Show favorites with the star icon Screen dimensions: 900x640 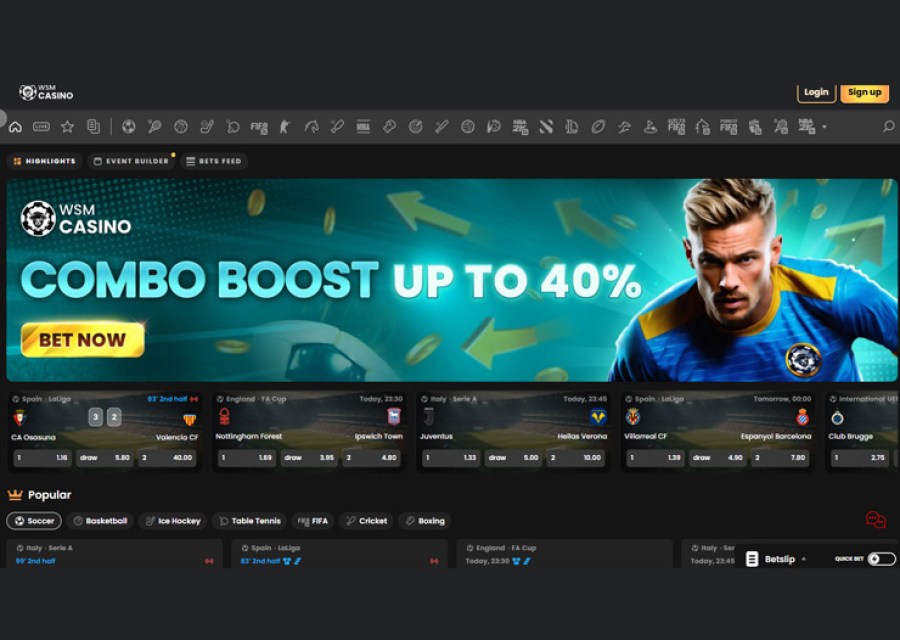tap(67, 127)
